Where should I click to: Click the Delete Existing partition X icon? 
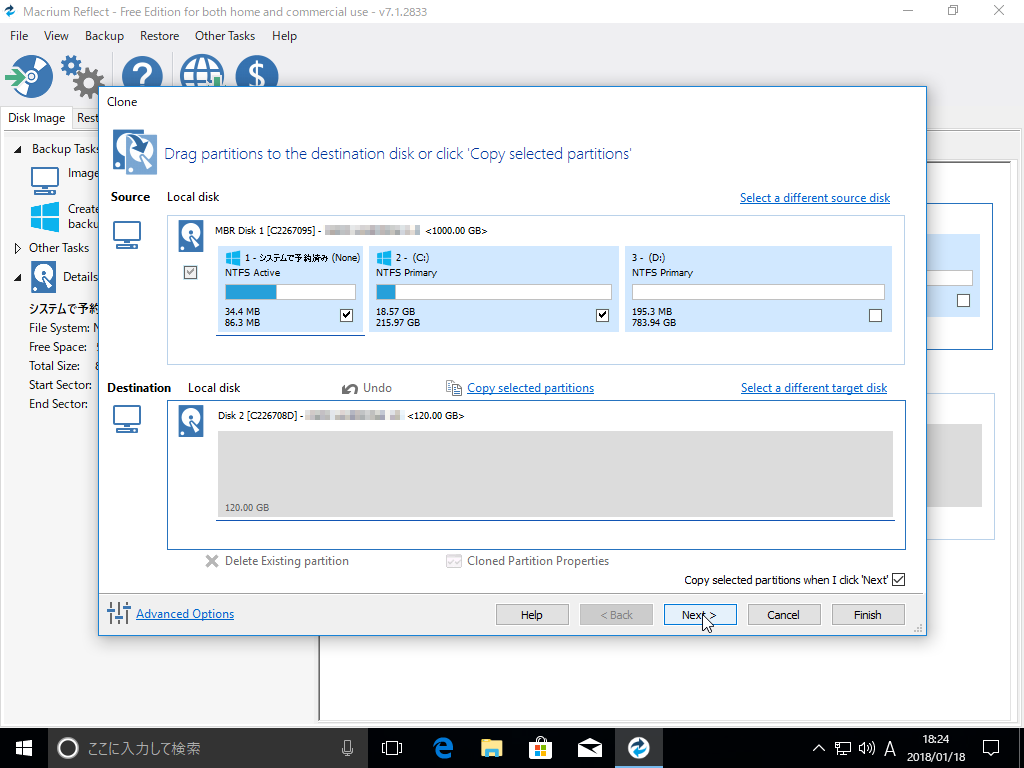click(212, 561)
